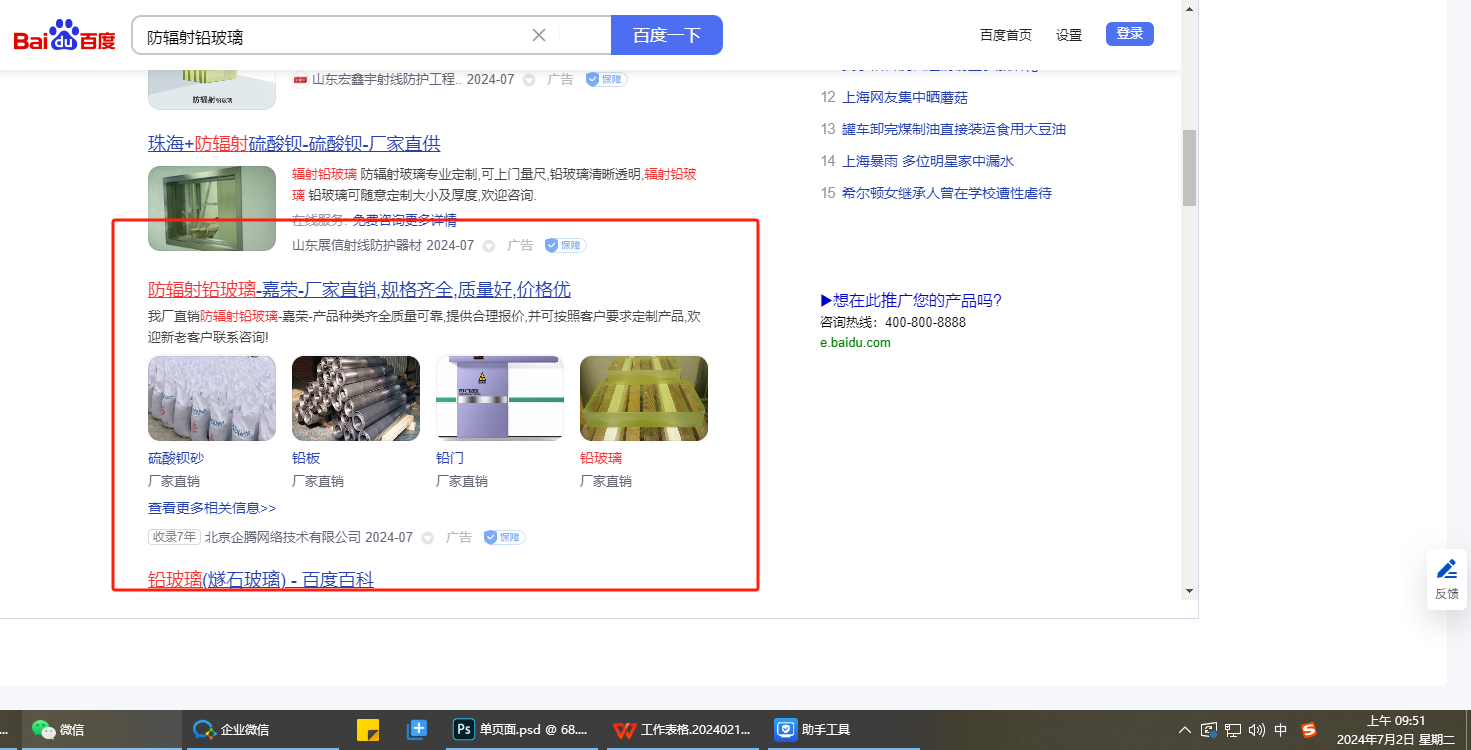Screen dimensions: 1471x750
Task: Click 山东展信射线防护器材 source name
Action: click(357, 245)
